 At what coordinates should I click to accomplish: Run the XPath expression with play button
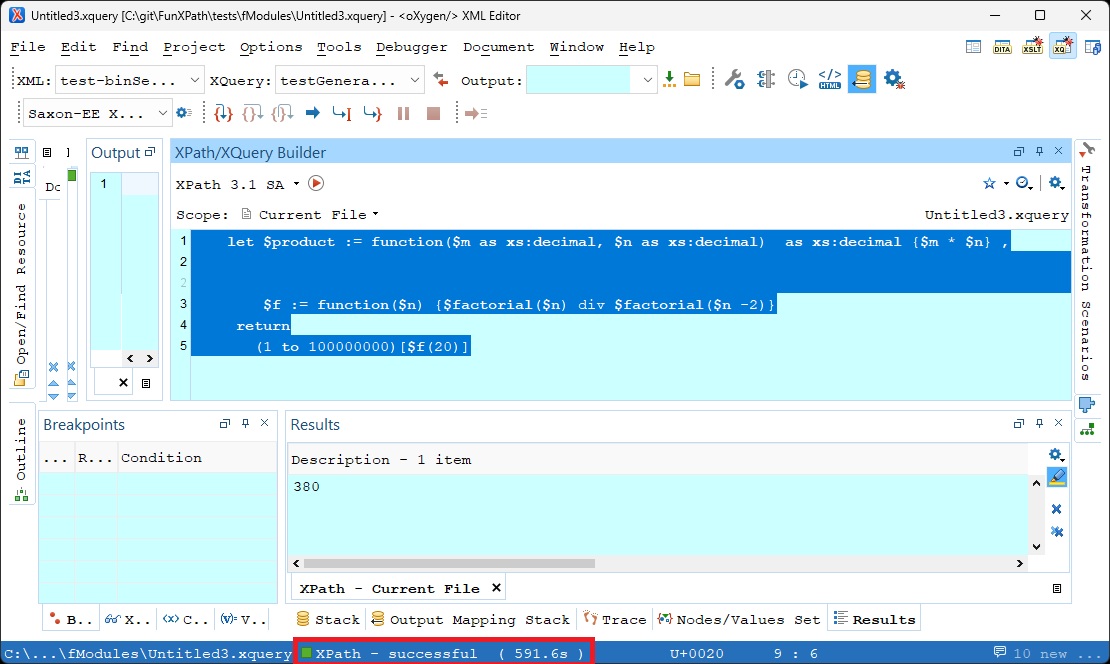[316, 183]
